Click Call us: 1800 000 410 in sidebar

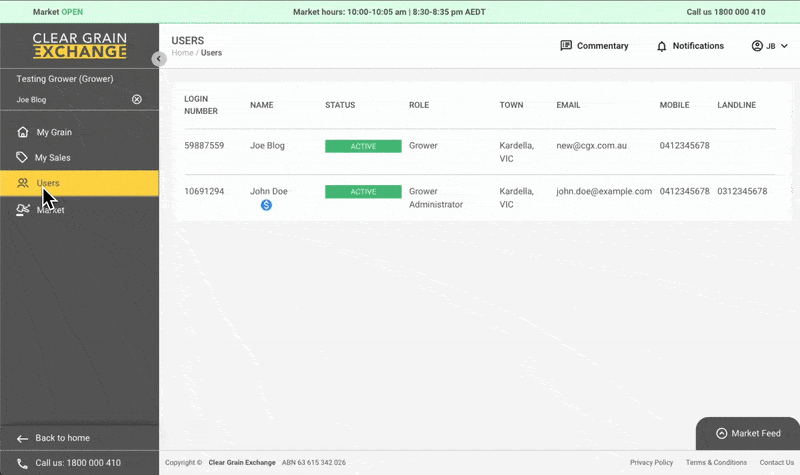[78, 463]
